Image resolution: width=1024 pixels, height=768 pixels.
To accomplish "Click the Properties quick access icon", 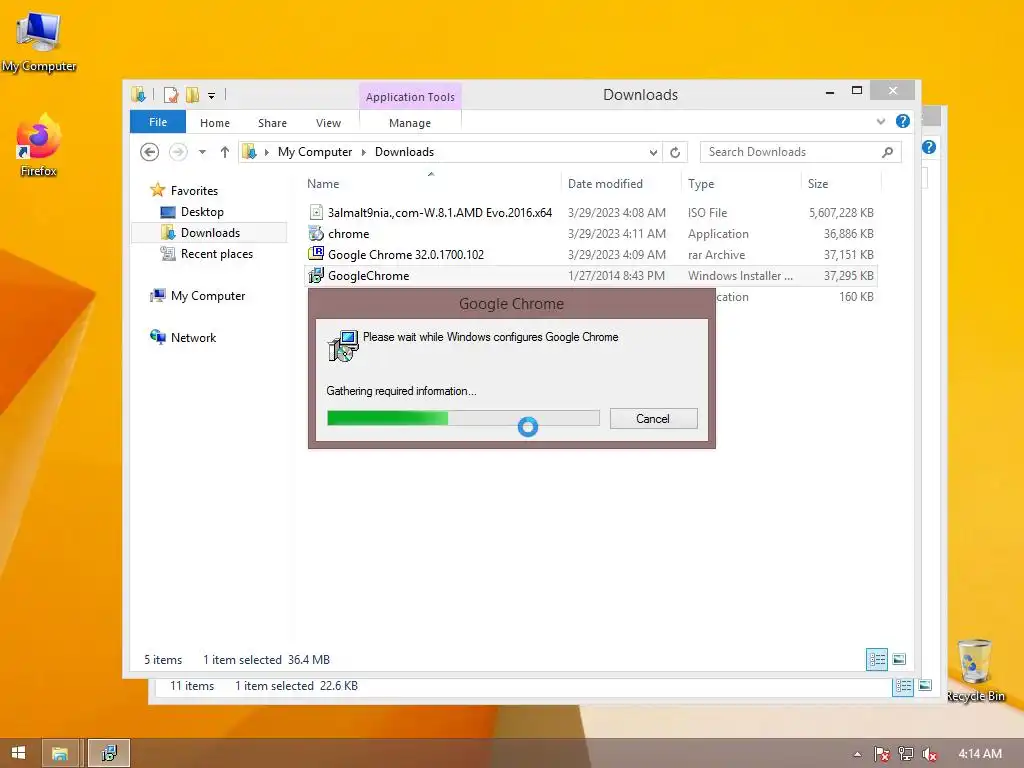I will point(171,95).
